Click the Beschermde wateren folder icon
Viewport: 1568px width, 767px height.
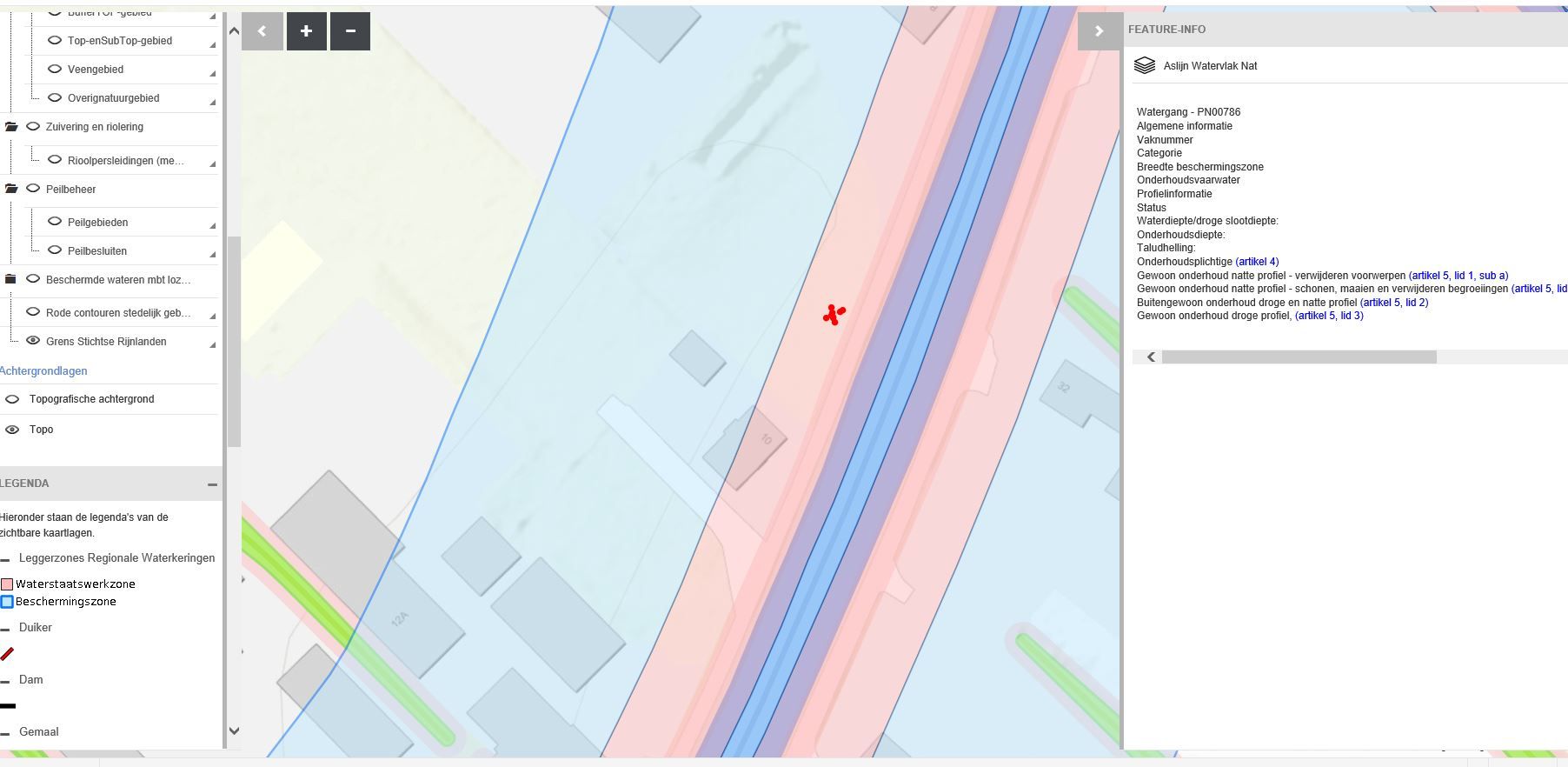11,280
